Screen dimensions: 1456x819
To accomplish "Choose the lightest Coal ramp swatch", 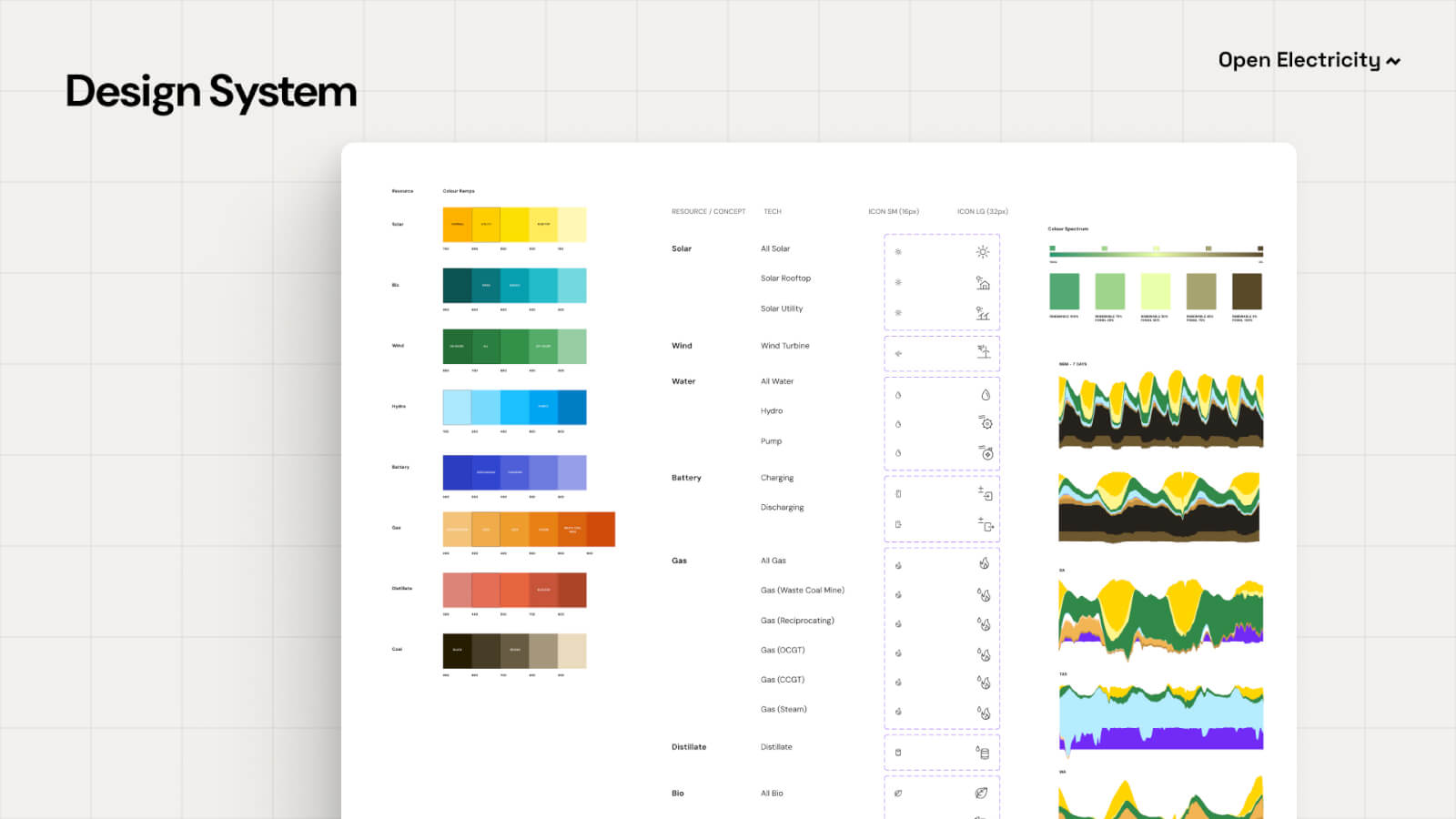I will [x=571, y=652].
